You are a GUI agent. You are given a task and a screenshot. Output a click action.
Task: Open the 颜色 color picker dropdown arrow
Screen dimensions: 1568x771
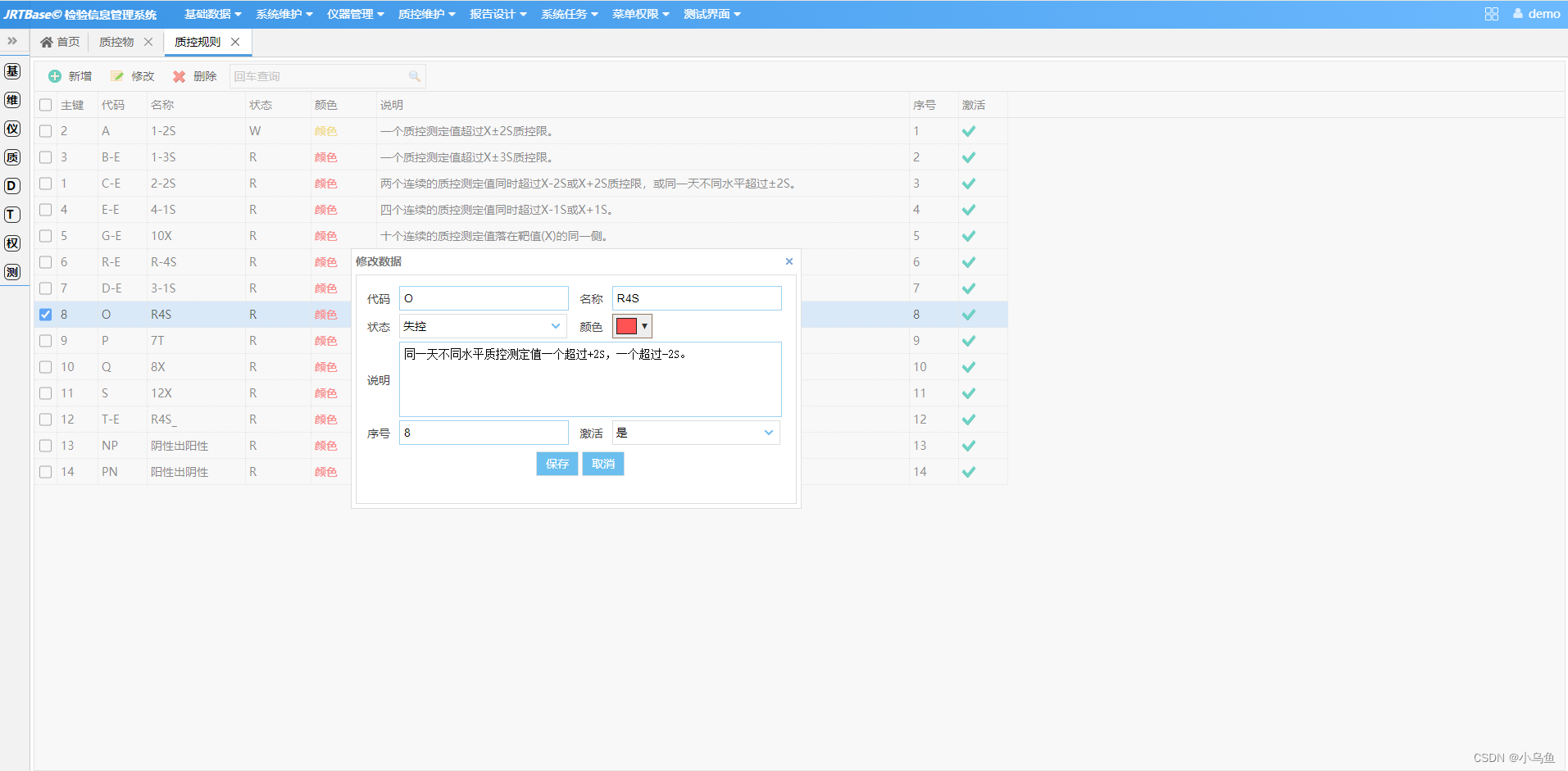pos(645,326)
